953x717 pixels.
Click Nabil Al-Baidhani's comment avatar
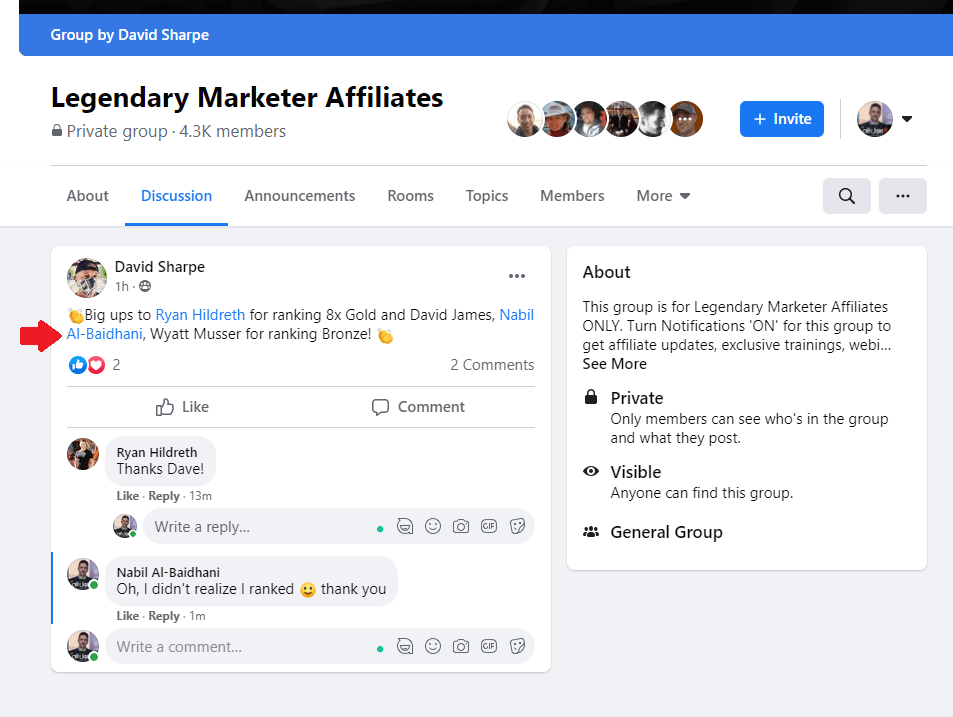coord(83,574)
